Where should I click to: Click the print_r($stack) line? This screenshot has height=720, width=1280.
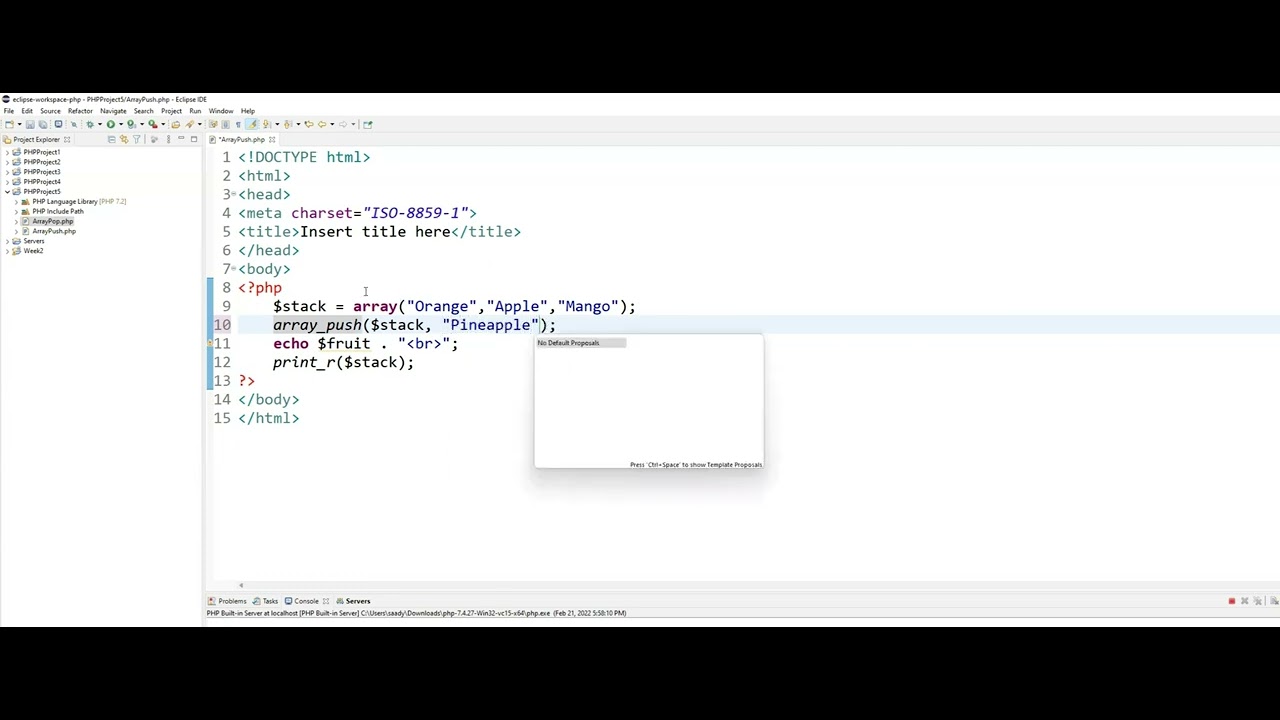pos(343,362)
